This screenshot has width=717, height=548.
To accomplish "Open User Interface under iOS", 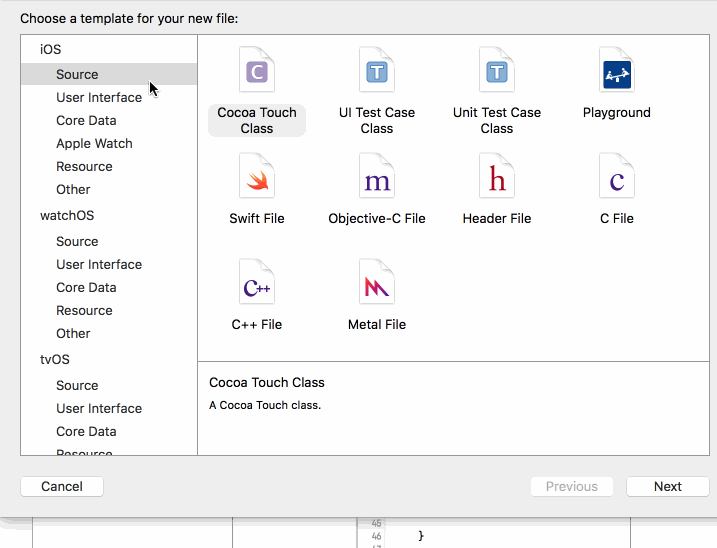I will pyautogui.click(x=99, y=98).
